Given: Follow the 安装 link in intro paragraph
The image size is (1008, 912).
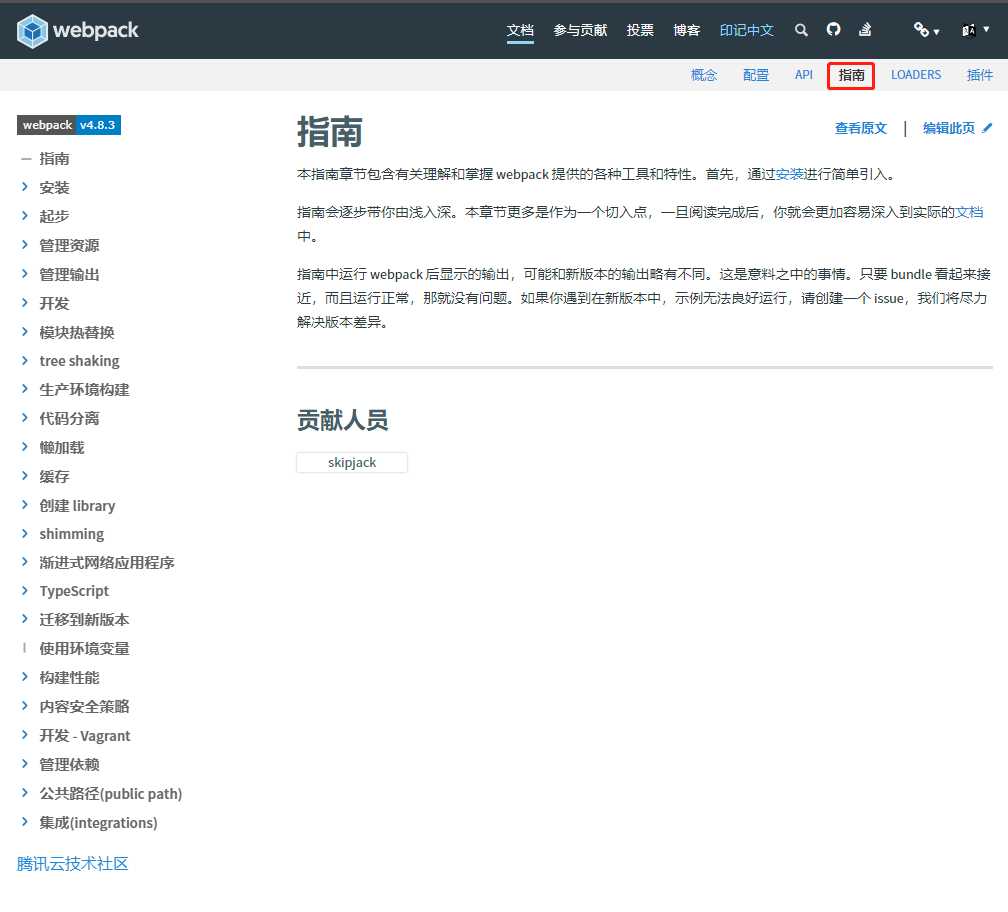Looking at the screenshot, I should 789,174.
